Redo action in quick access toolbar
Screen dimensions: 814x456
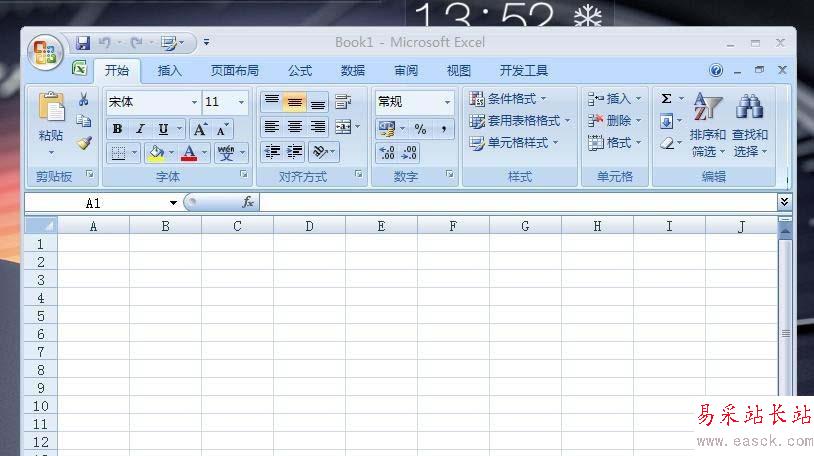coord(137,43)
